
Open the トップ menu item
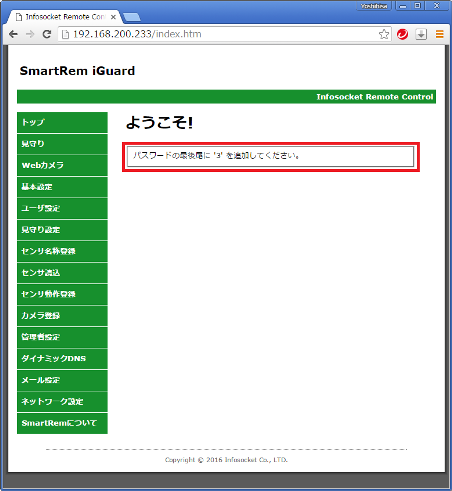coord(62,122)
